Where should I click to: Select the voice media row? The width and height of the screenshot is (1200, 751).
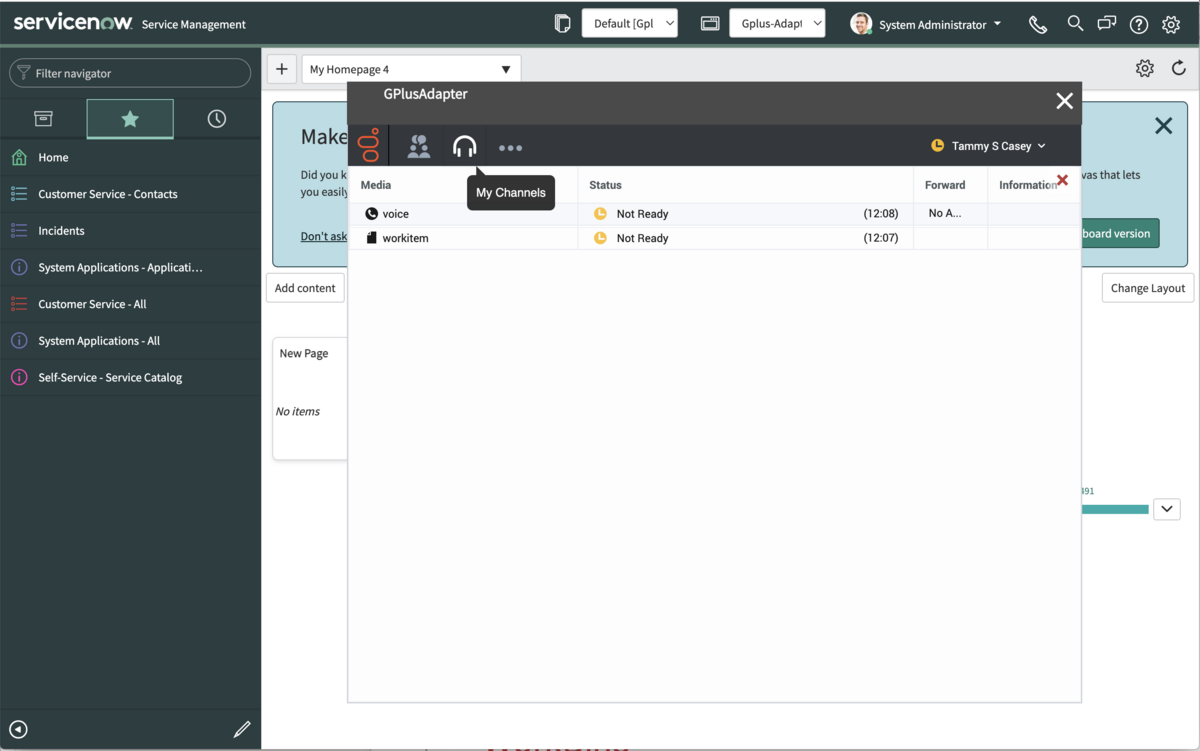click(714, 214)
